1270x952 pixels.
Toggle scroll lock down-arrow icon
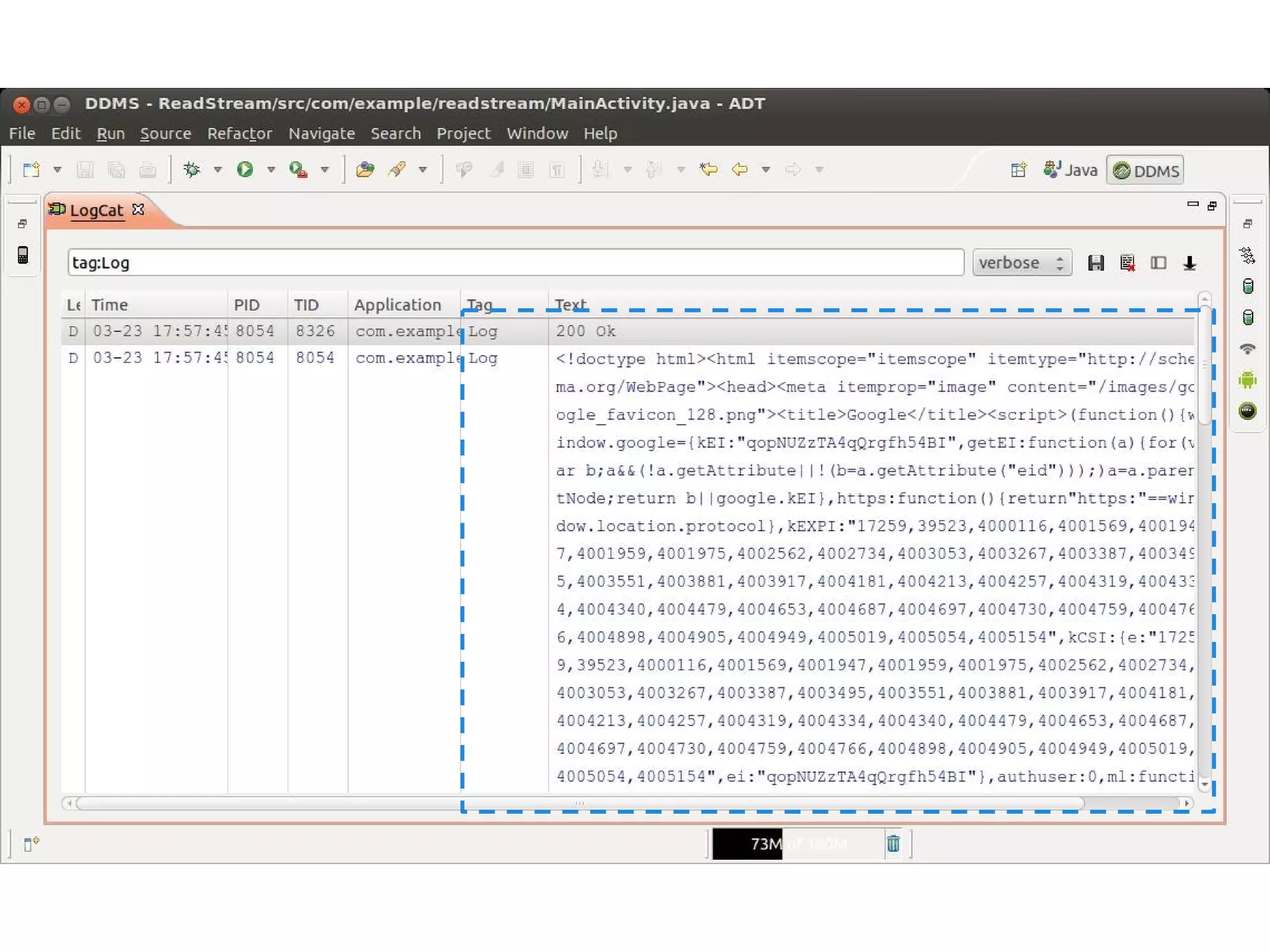(1189, 263)
